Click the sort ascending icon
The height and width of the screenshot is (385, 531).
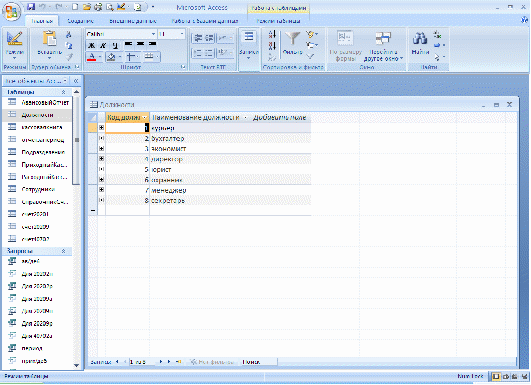272,34
